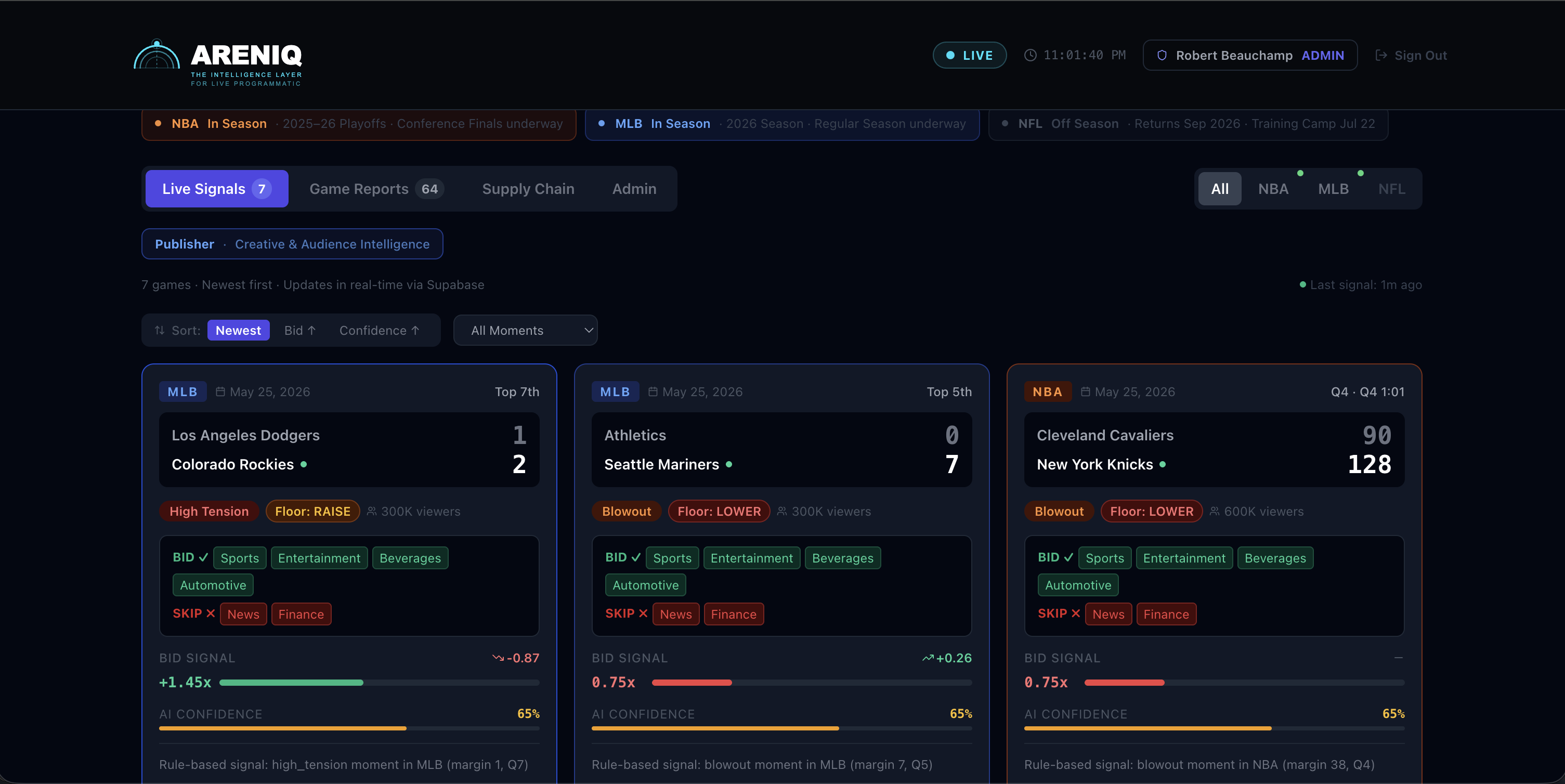The width and height of the screenshot is (1565, 784).
Task: Sort signals by Confidence
Action: (380, 330)
